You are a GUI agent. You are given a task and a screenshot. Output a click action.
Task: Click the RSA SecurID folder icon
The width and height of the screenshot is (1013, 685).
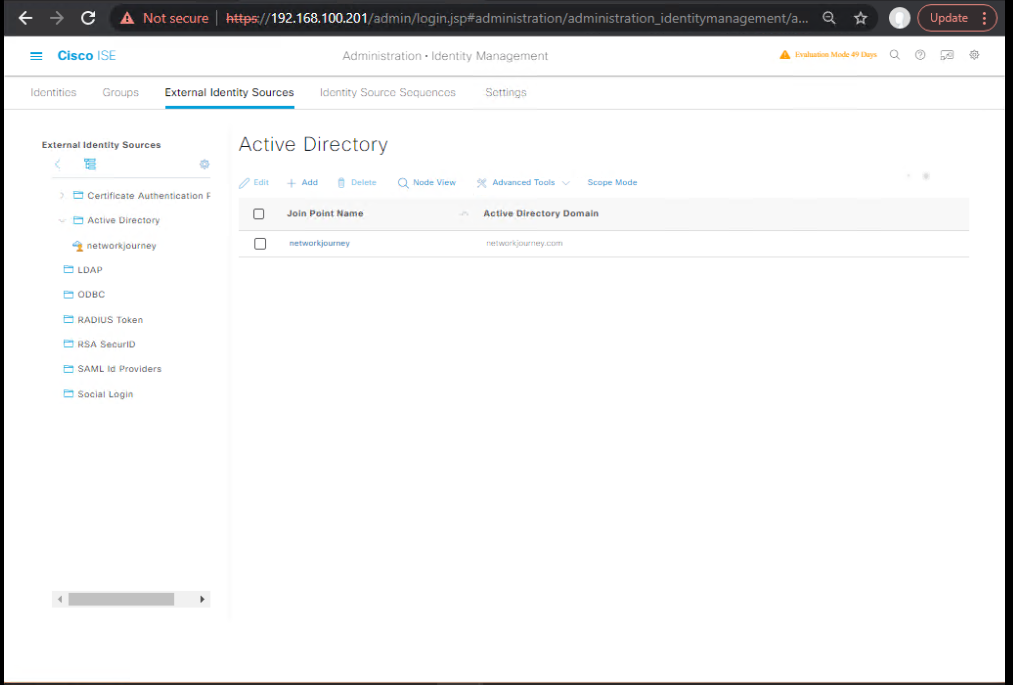(68, 344)
